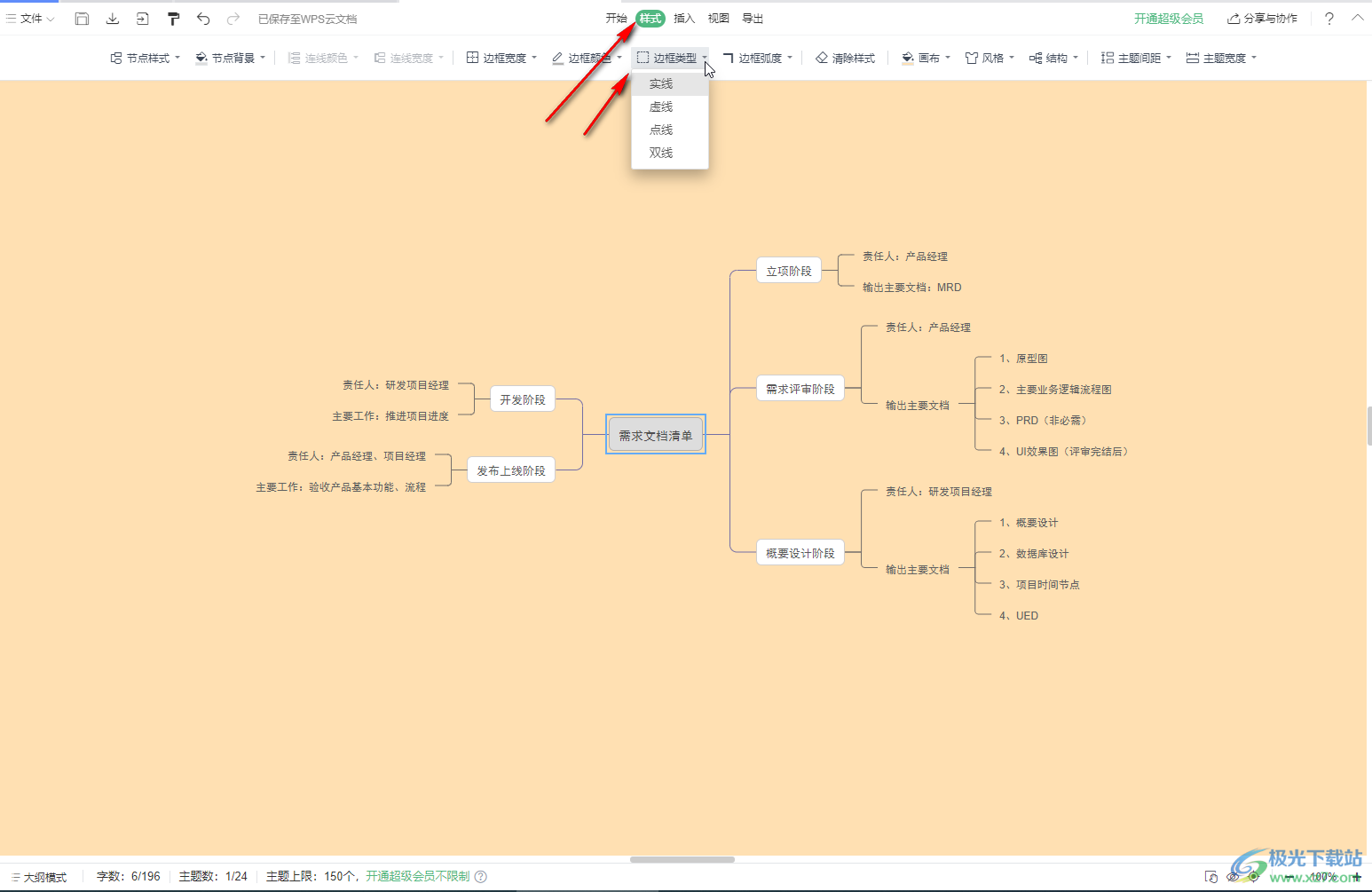1372x892 pixels.
Task: Click 责任人：研发项目经理 under 开发阶段
Action: (x=396, y=385)
